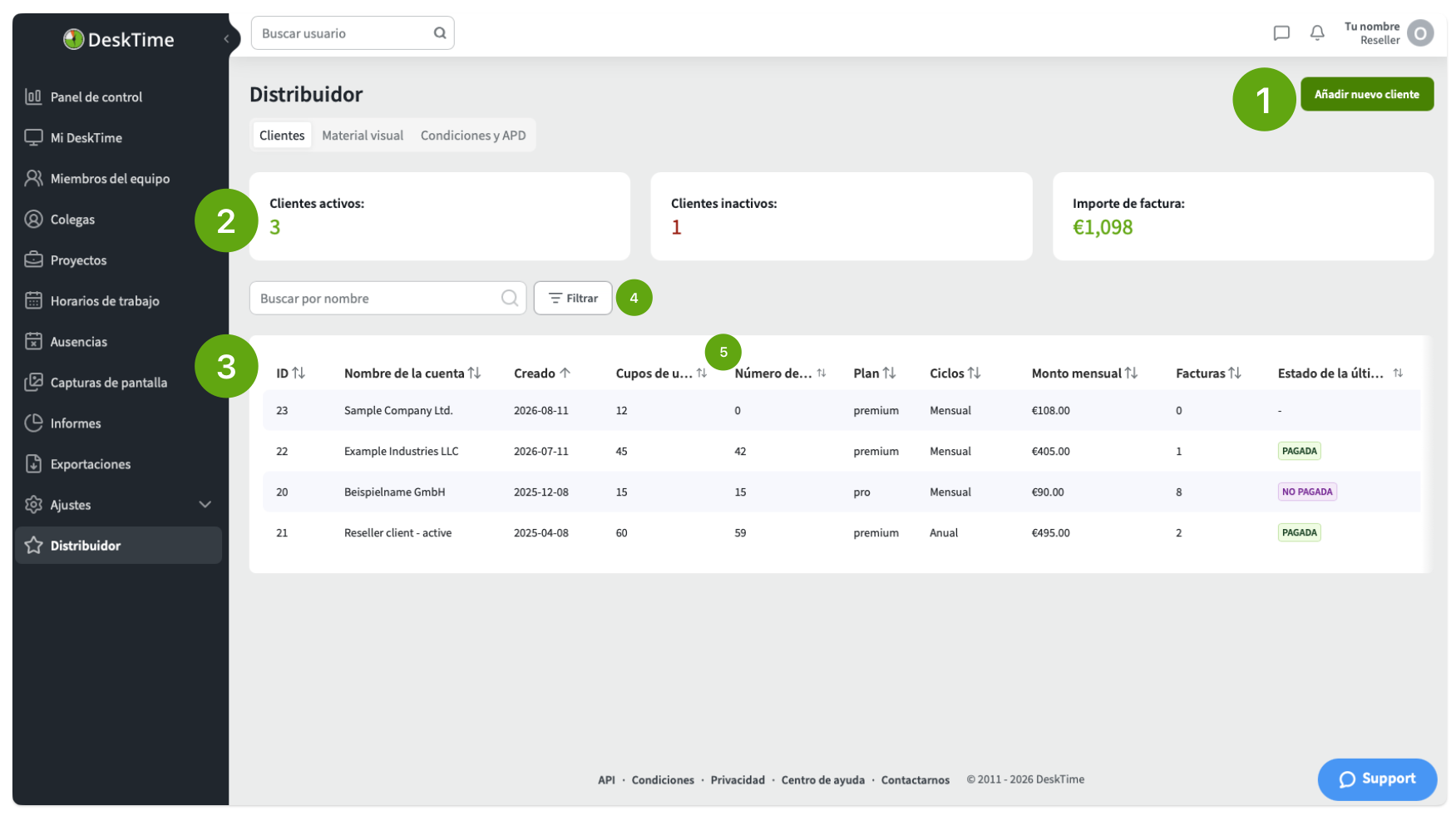Open Condiciones footer link
The height and width of the screenshot is (816, 1456).
(x=663, y=779)
